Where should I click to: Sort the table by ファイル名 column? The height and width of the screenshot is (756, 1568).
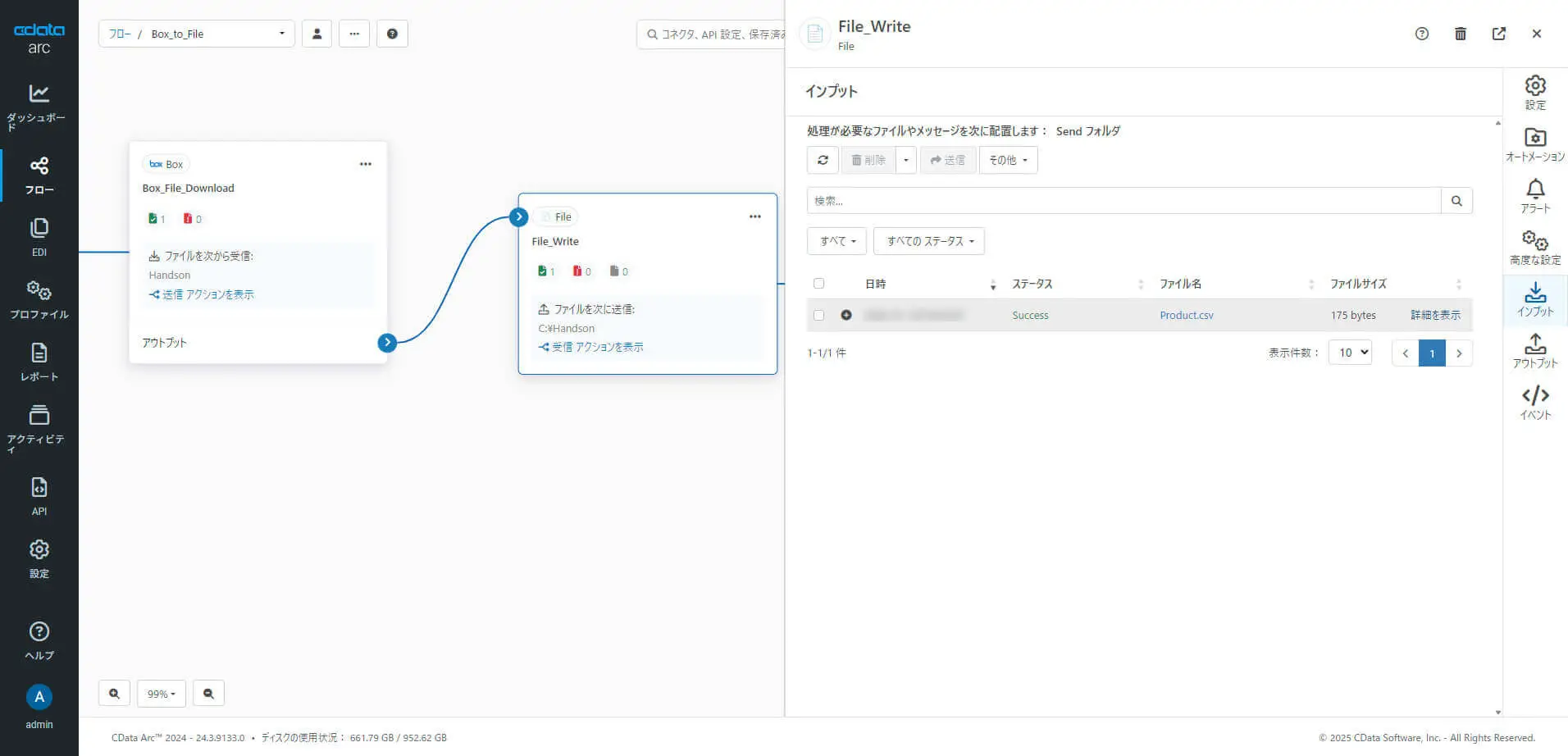pos(1237,284)
